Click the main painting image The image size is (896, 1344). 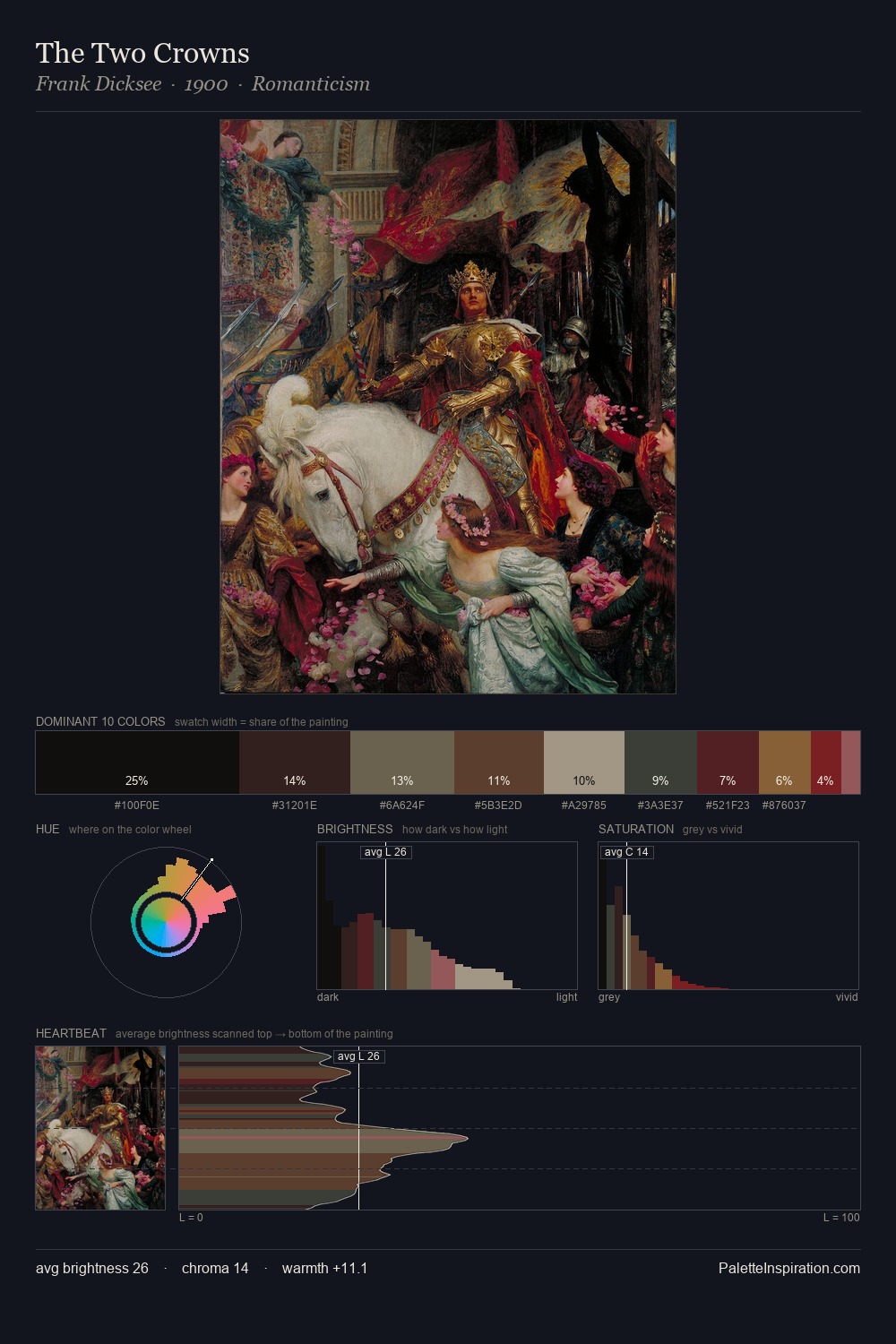448,407
